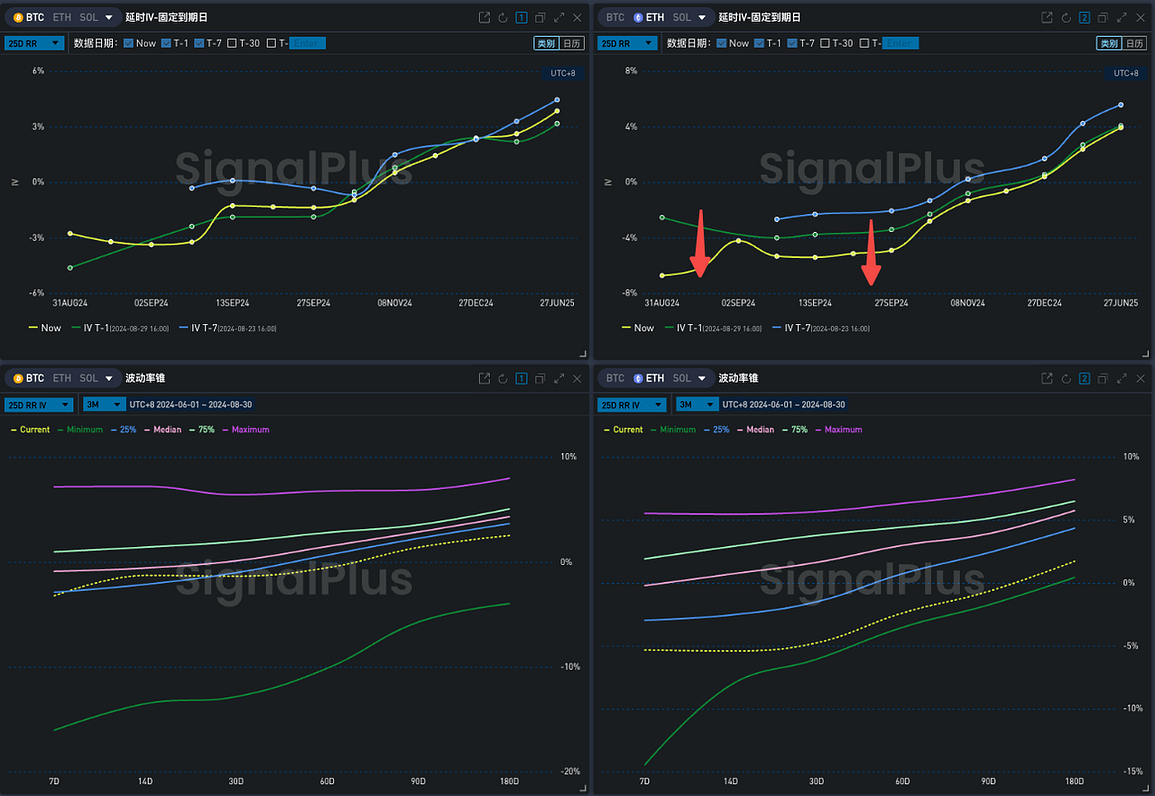Open bottom-right ETH volatility cone in popout
Image resolution: width=1155 pixels, height=796 pixels.
pyautogui.click(x=1047, y=379)
